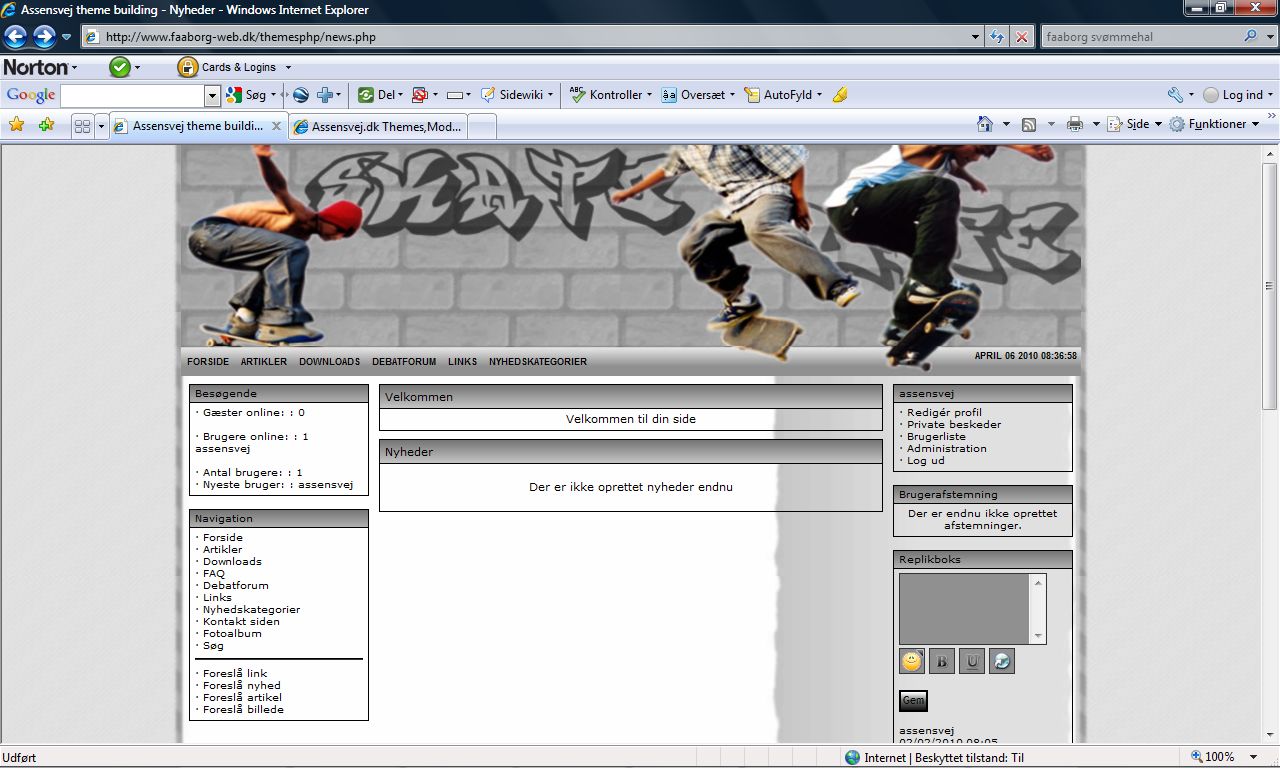Open Fotoalbum in the Navigation panel
Image resolution: width=1280 pixels, height=768 pixels.
(x=232, y=633)
